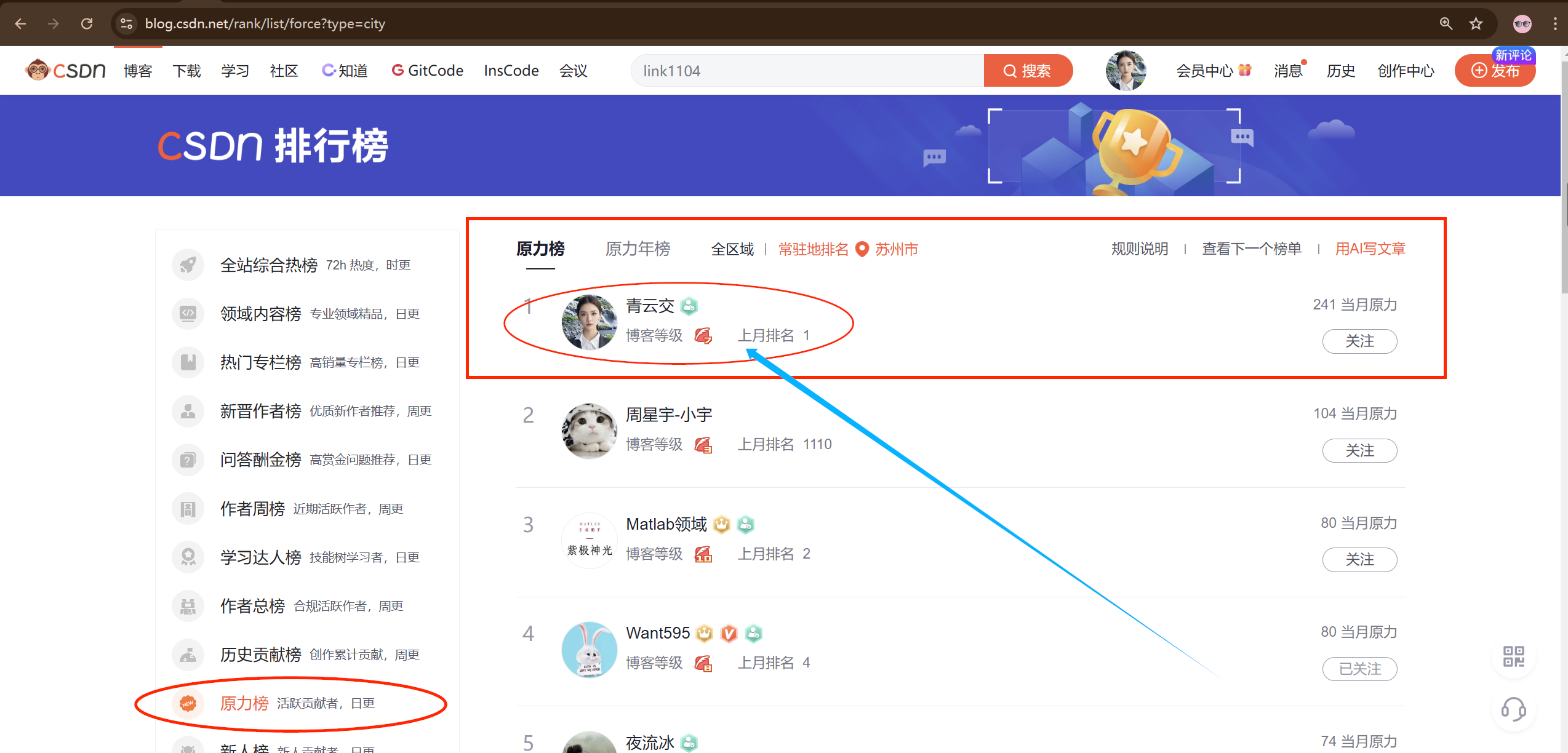Open 创作中心
Viewport: 1568px width, 753px height.
[x=1406, y=71]
